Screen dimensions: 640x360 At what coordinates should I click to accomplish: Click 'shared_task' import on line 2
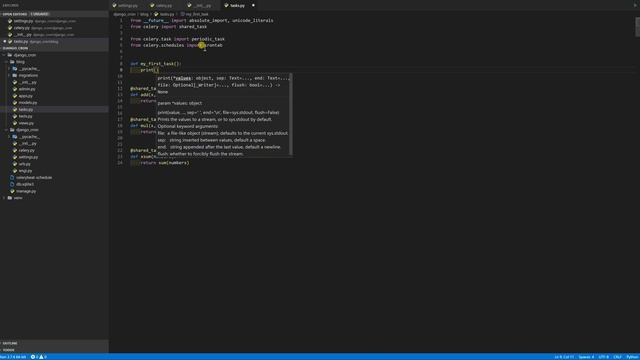point(193,27)
